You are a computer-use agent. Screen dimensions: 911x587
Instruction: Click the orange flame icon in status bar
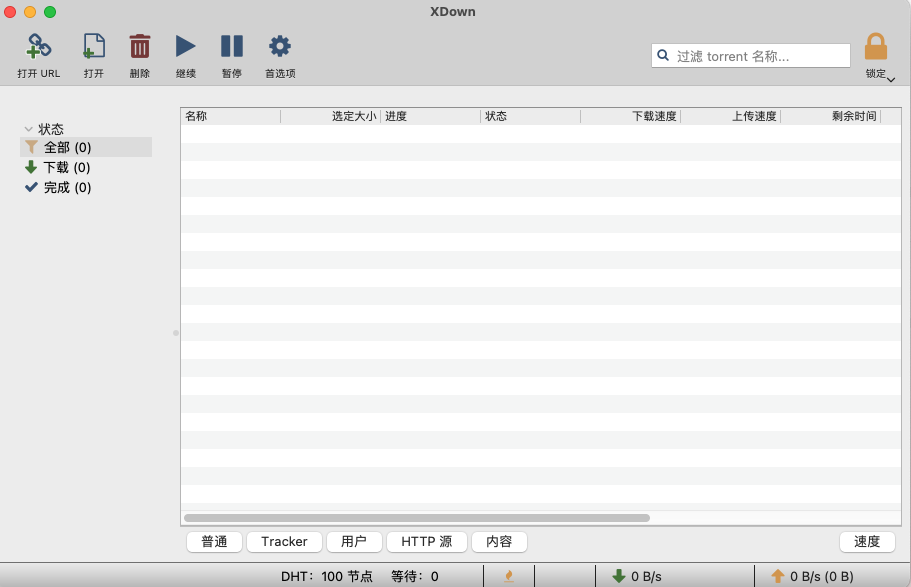pyautogui.click(x=509, y=576)
